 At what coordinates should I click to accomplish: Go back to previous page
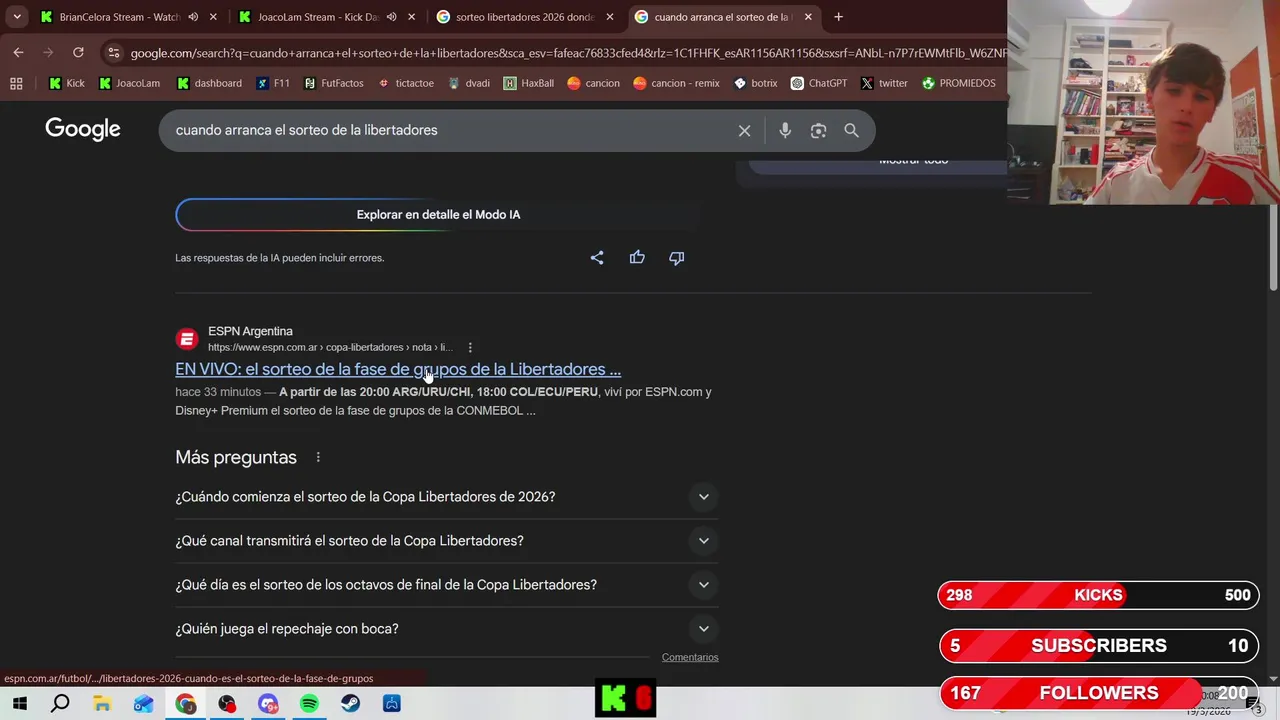[18, 52]
